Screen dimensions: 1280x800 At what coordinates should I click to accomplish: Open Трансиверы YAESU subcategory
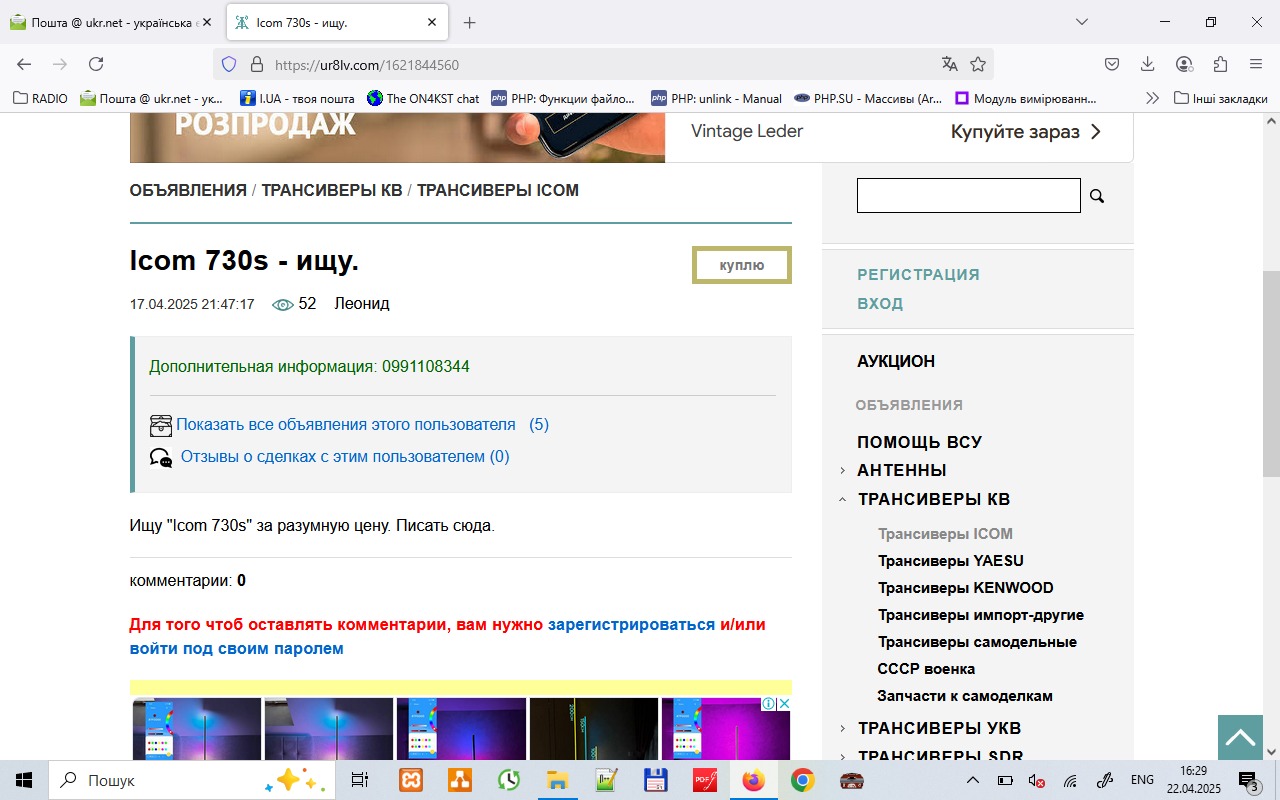951,561
